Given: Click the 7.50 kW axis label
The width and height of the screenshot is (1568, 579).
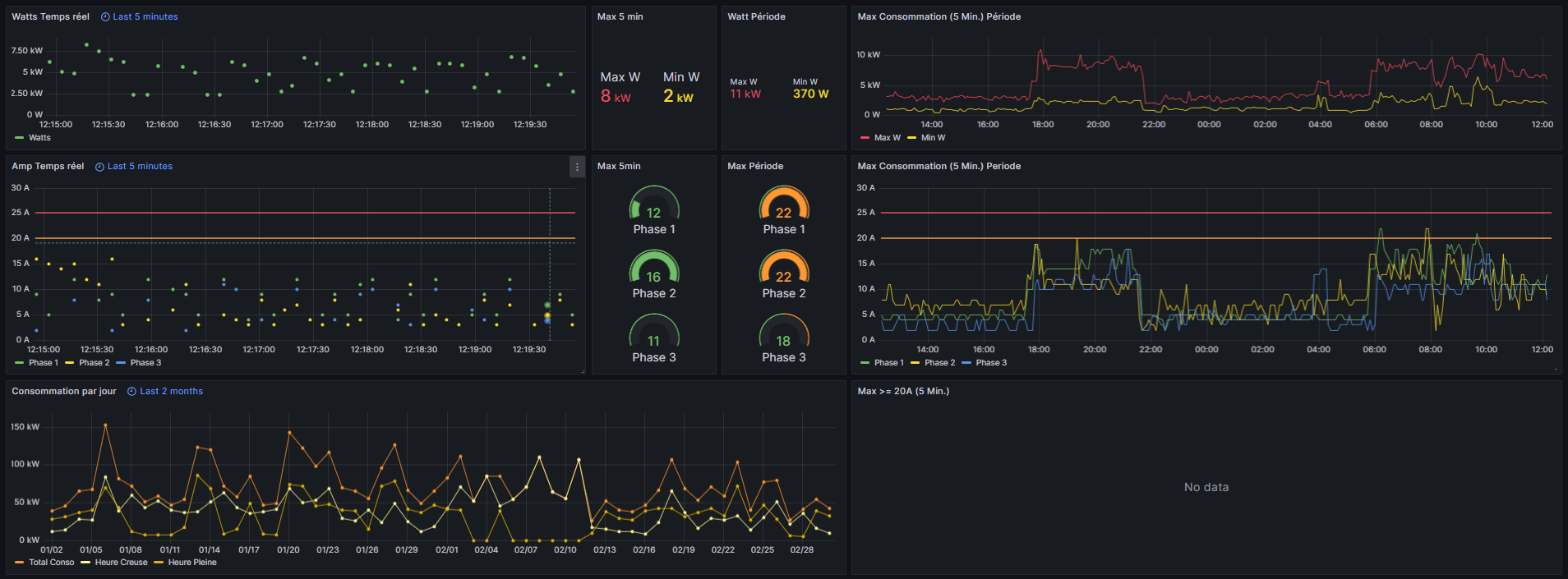Looking at the screenshot, I should pos(27,51).
